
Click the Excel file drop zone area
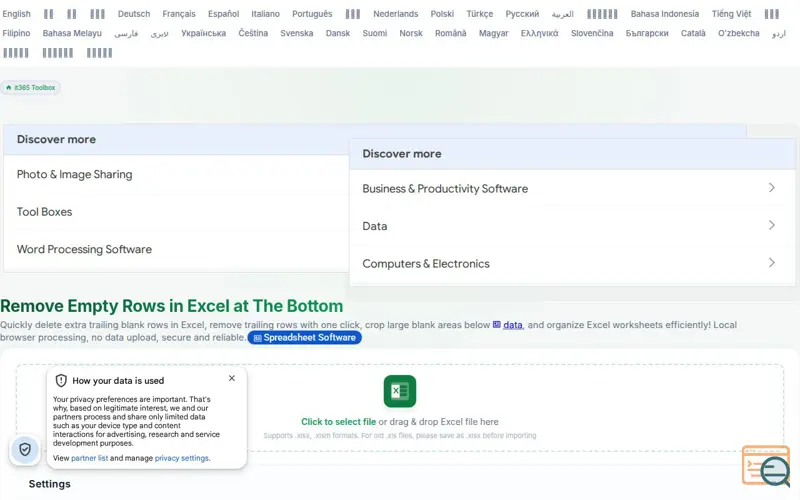(399, 408)
